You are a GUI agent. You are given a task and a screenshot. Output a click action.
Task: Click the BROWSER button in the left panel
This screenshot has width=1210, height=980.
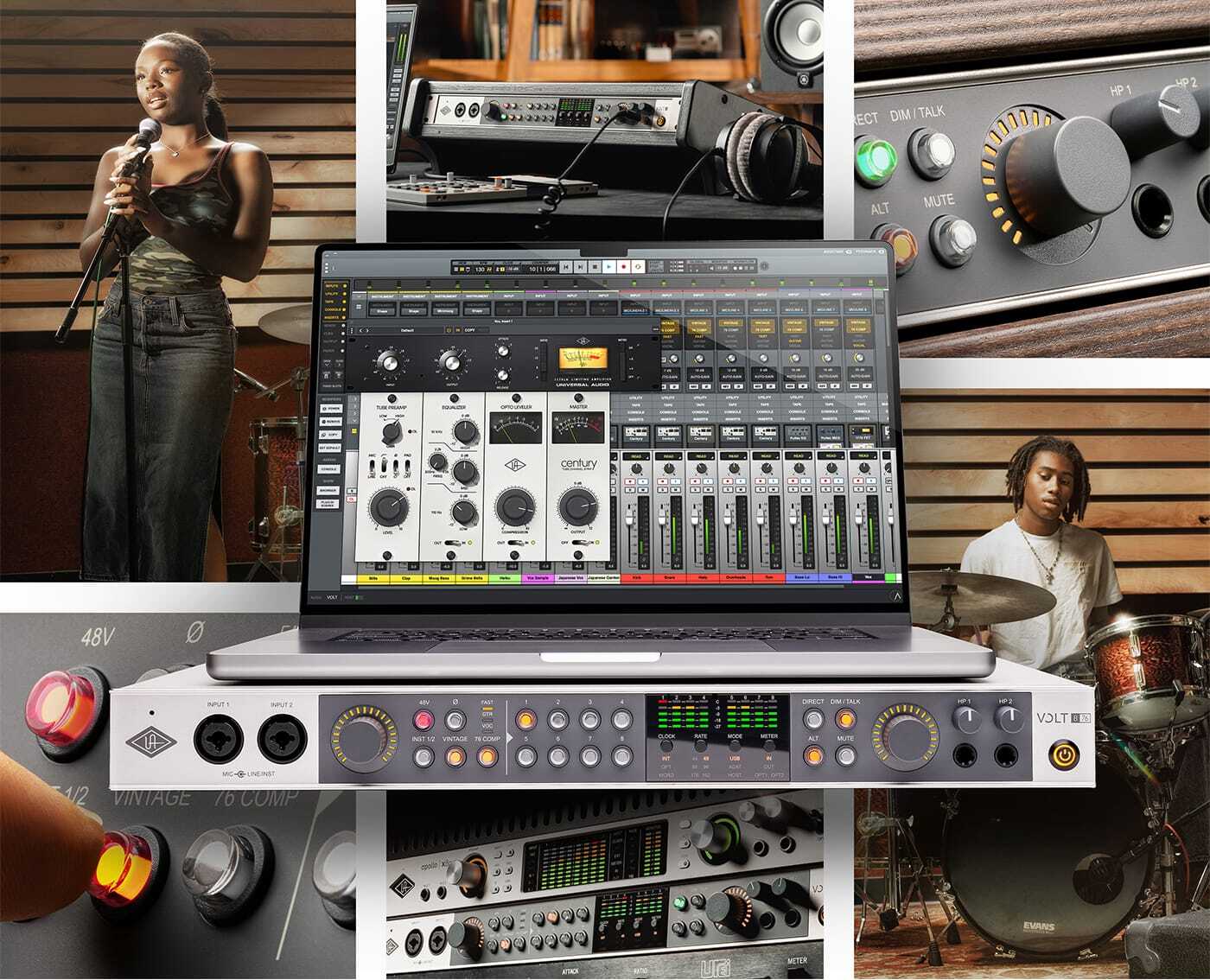click(329, 489)
